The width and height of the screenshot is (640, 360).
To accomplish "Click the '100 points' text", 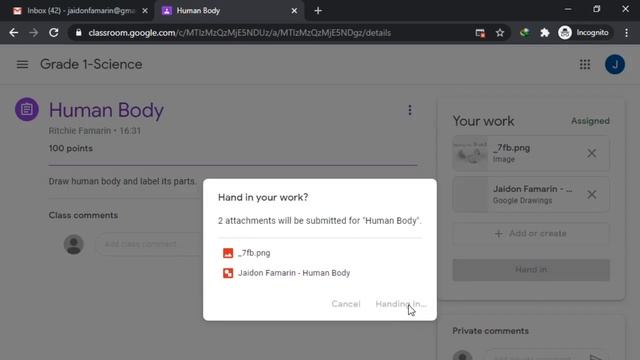I will tap(71, 149).
